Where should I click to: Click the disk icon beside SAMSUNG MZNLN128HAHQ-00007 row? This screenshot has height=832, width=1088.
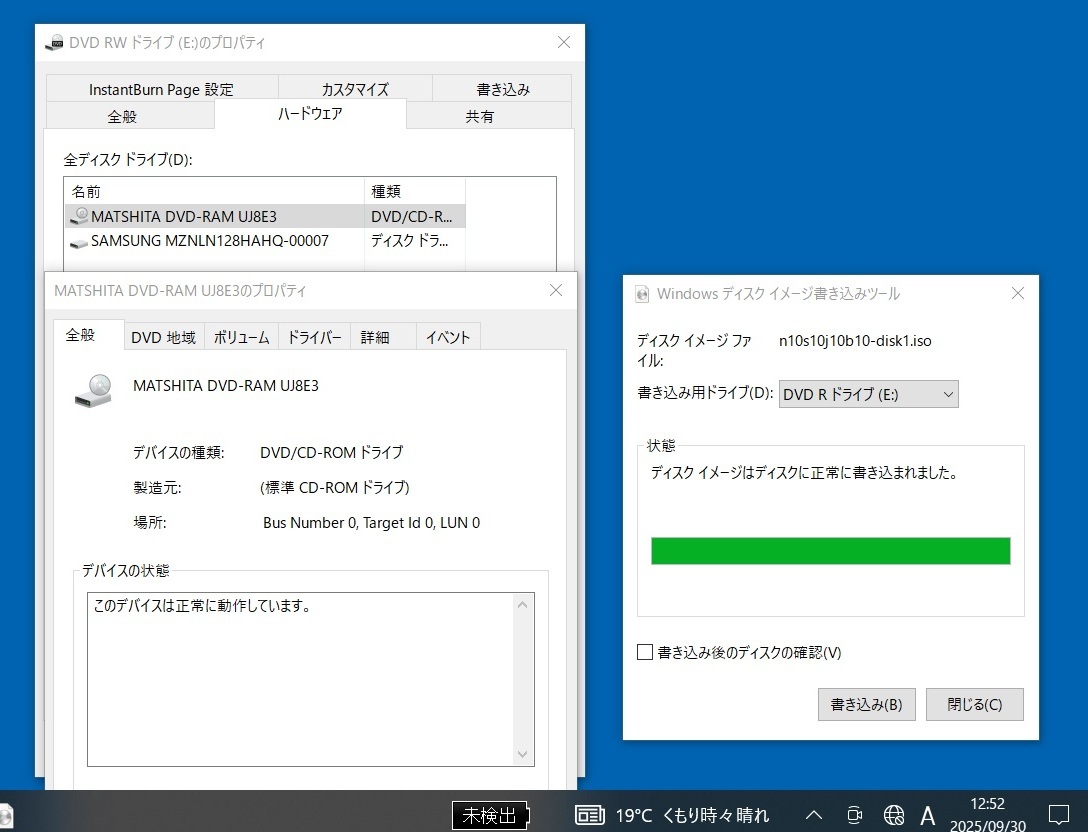click(79, 242)
